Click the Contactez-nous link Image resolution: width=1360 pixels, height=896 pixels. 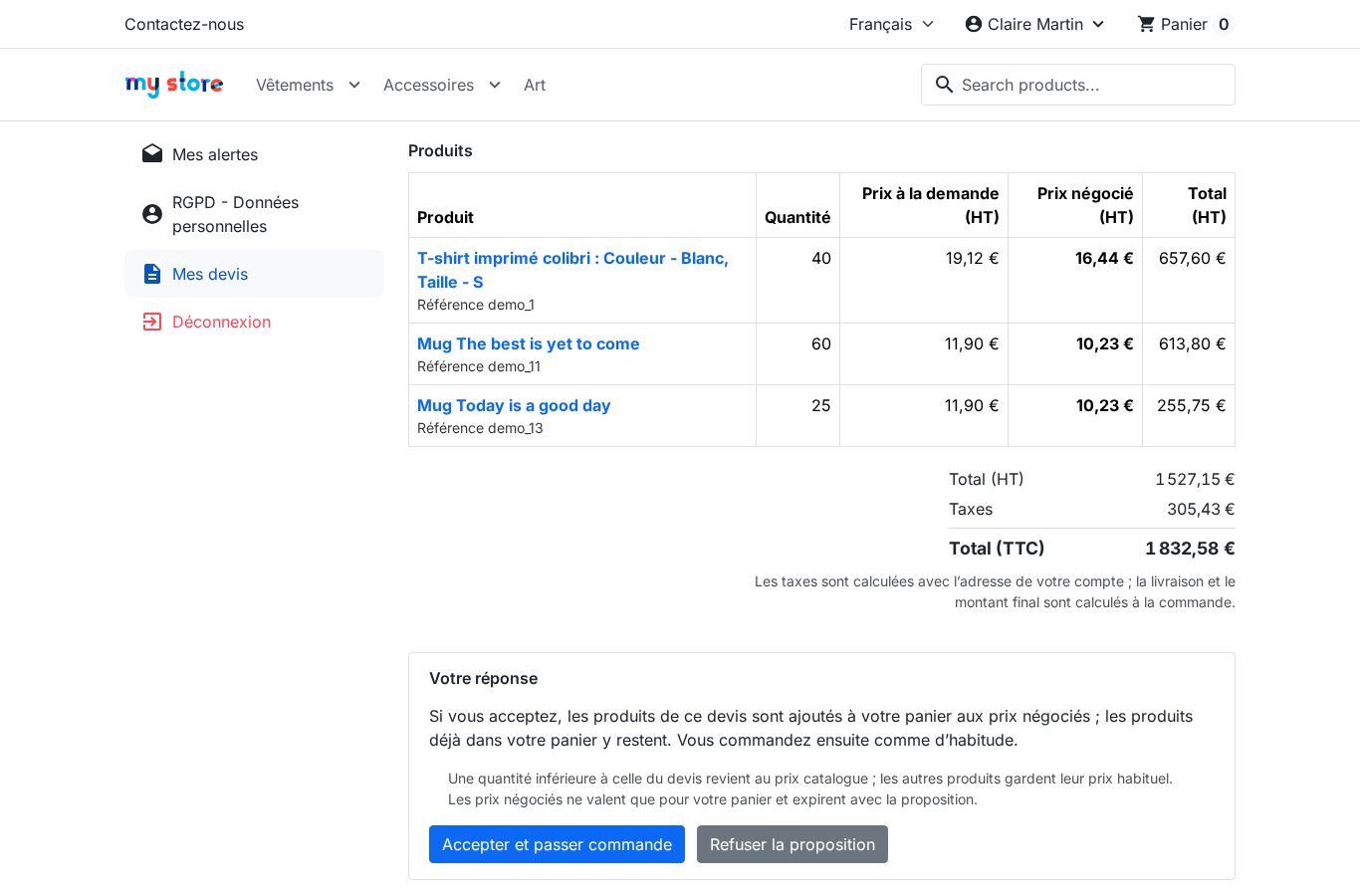pyautogui.click(x=184, y=24)
